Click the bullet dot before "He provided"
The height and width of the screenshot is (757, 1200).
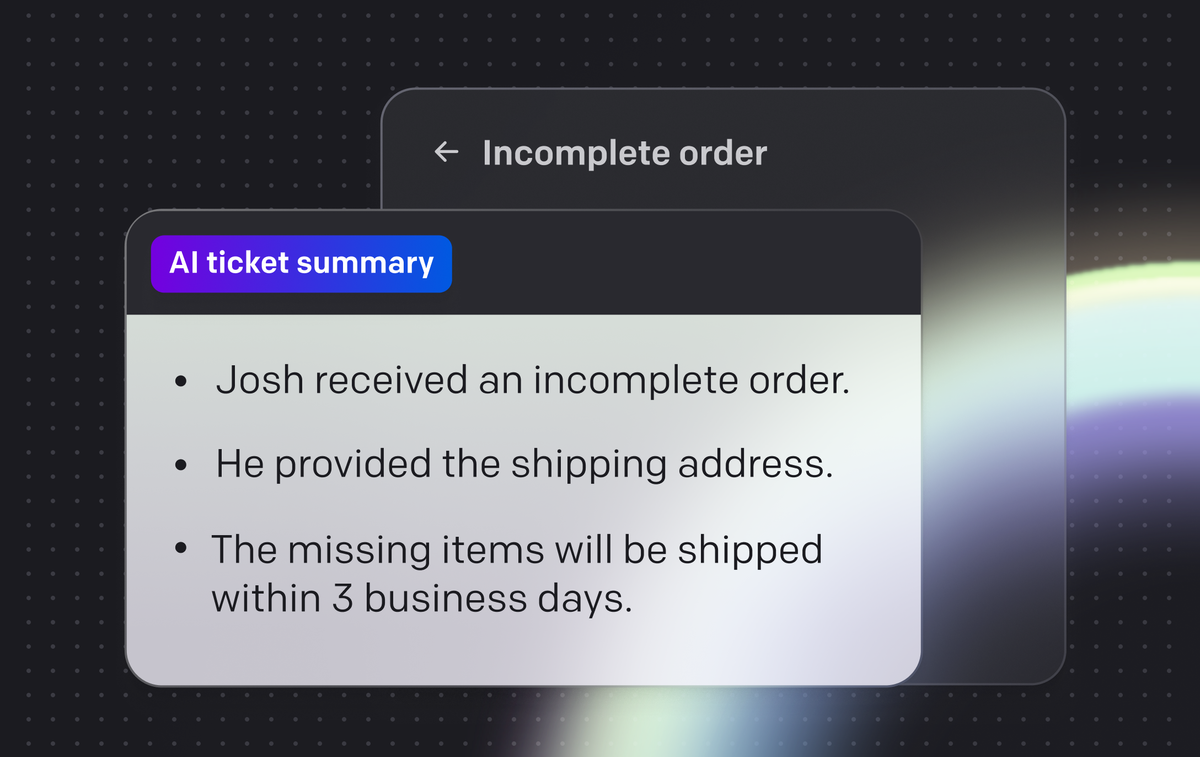click(x=180, y=466)
